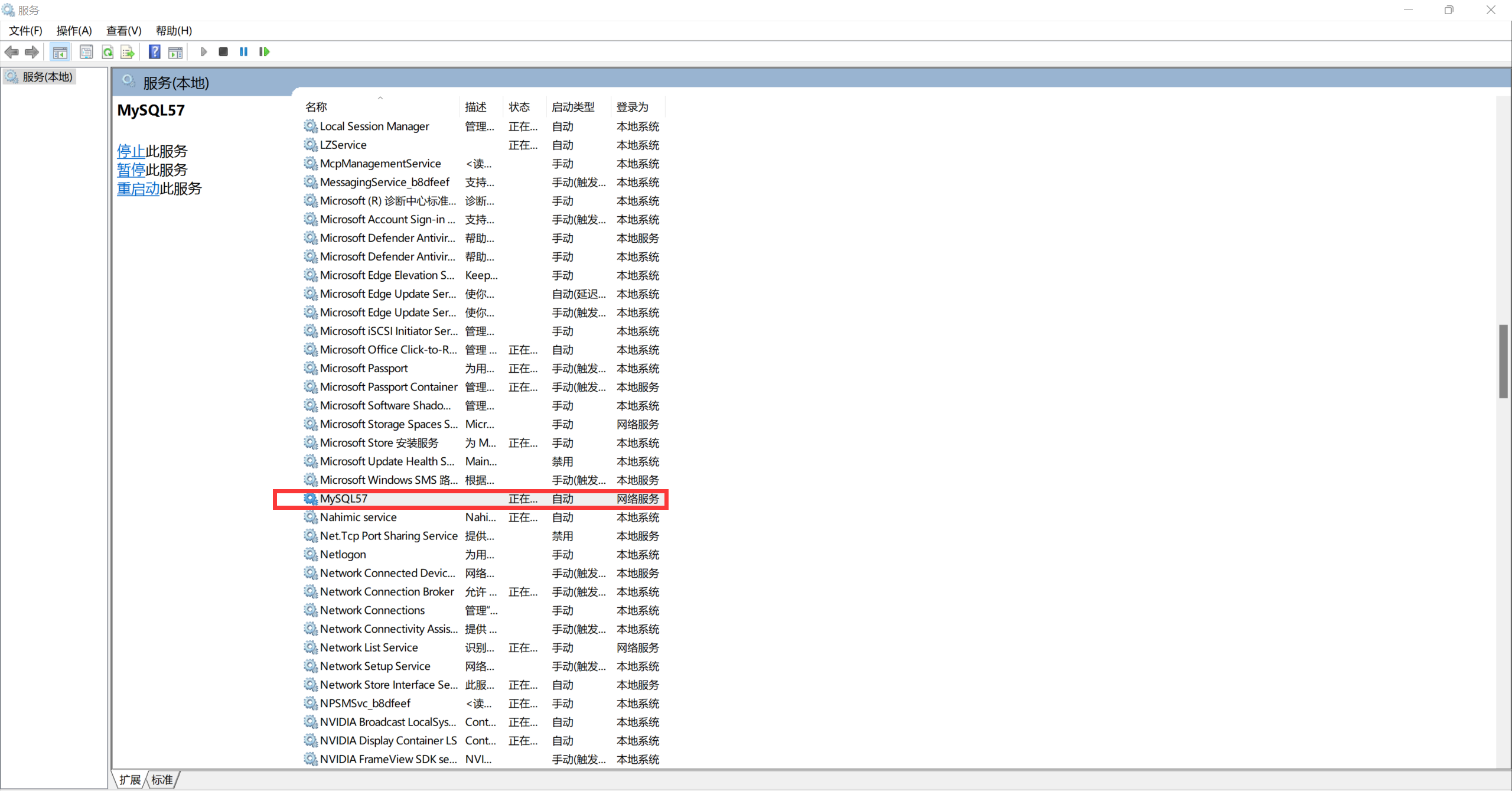Click the 暂停 link to pause service
1512x791 pixels.
pos(131,170)
